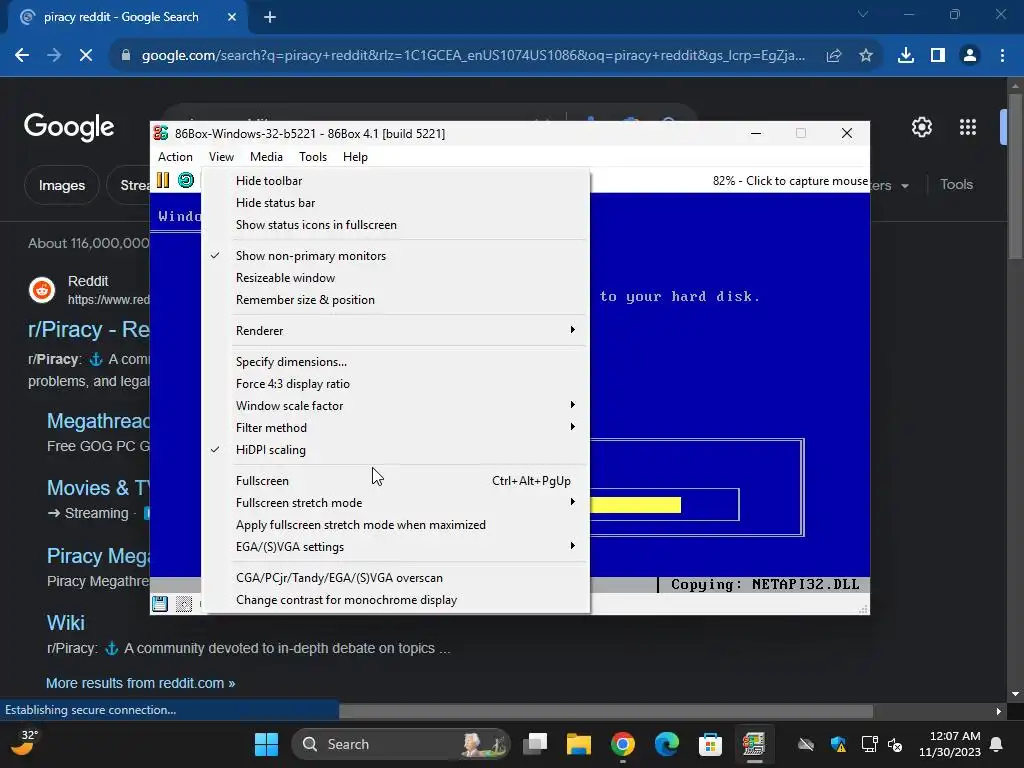
Task: Open Google settings gear icon
Action: point(921,127)
